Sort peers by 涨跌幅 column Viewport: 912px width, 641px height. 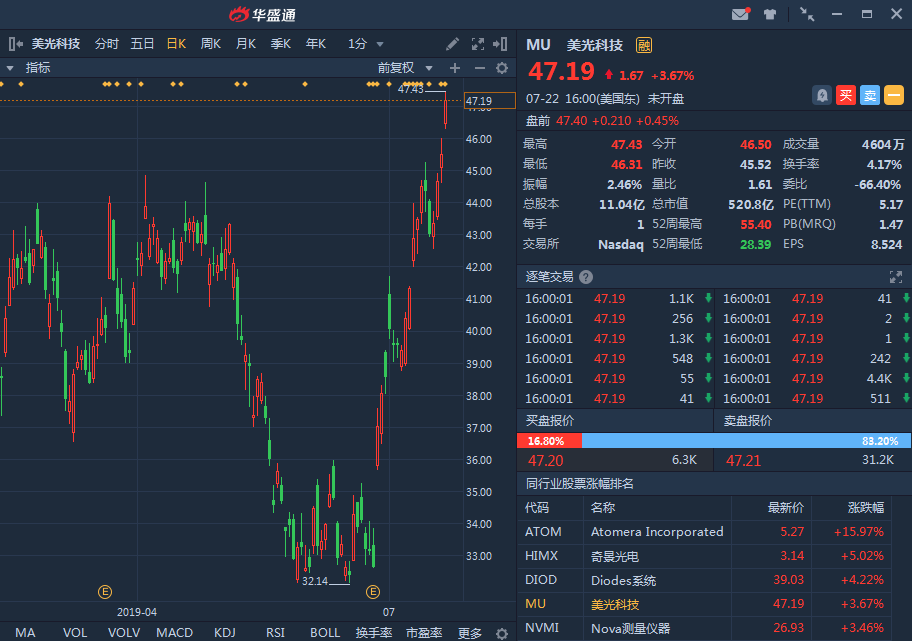pyautogui.click(x=865, y=508)
